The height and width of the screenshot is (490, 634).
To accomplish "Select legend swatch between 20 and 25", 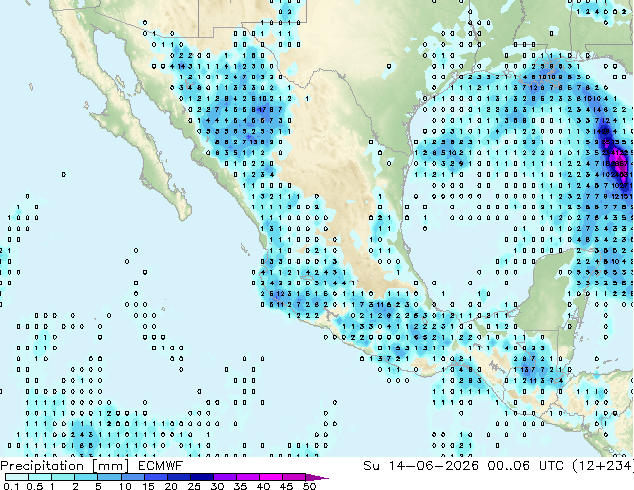I will pyautogui.click(x=178, y=477).
